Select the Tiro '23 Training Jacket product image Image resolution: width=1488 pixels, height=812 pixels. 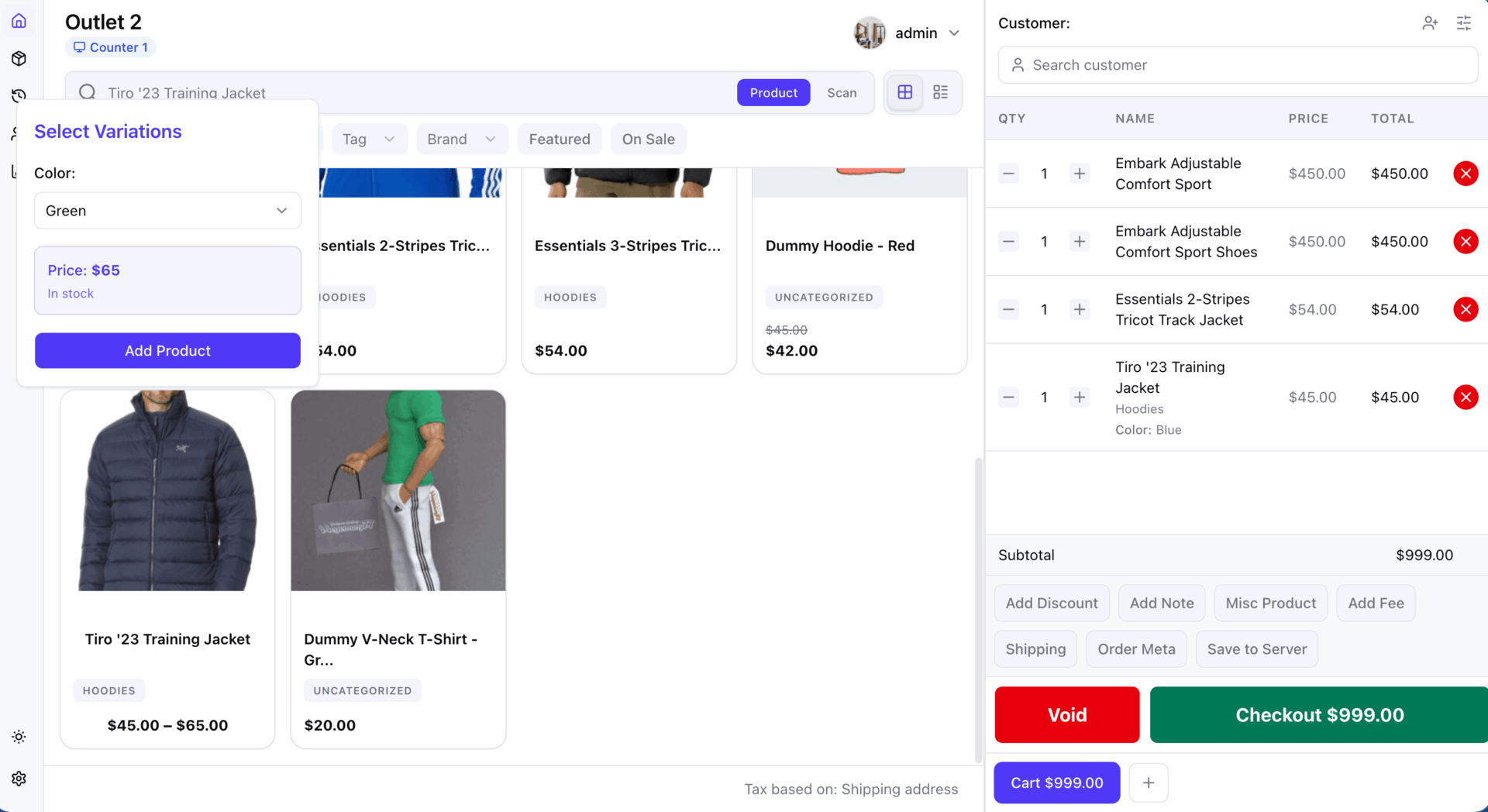tap(167, 490)
